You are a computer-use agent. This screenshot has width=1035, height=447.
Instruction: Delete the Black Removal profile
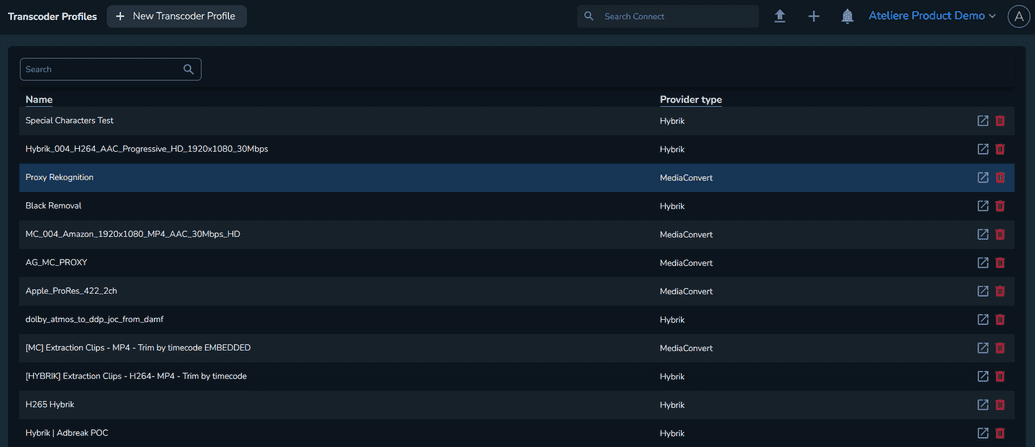pos(1000,206)
